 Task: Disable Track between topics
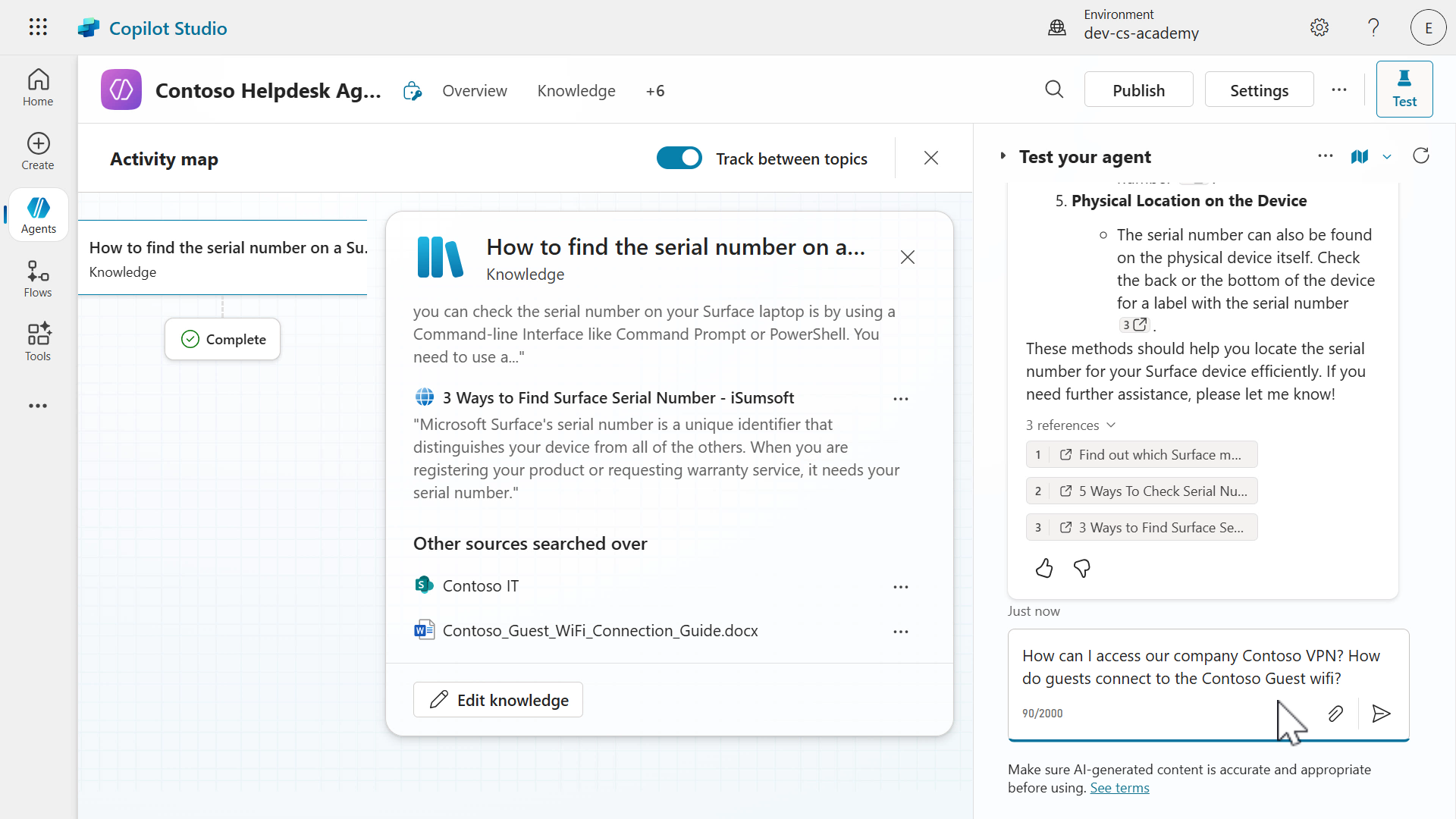(679, 158)
